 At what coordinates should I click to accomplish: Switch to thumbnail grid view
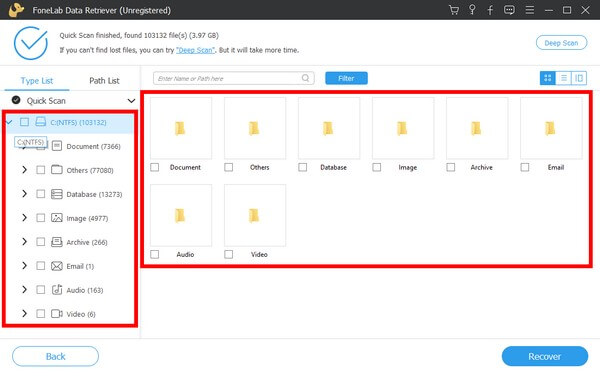pos(548,78)
